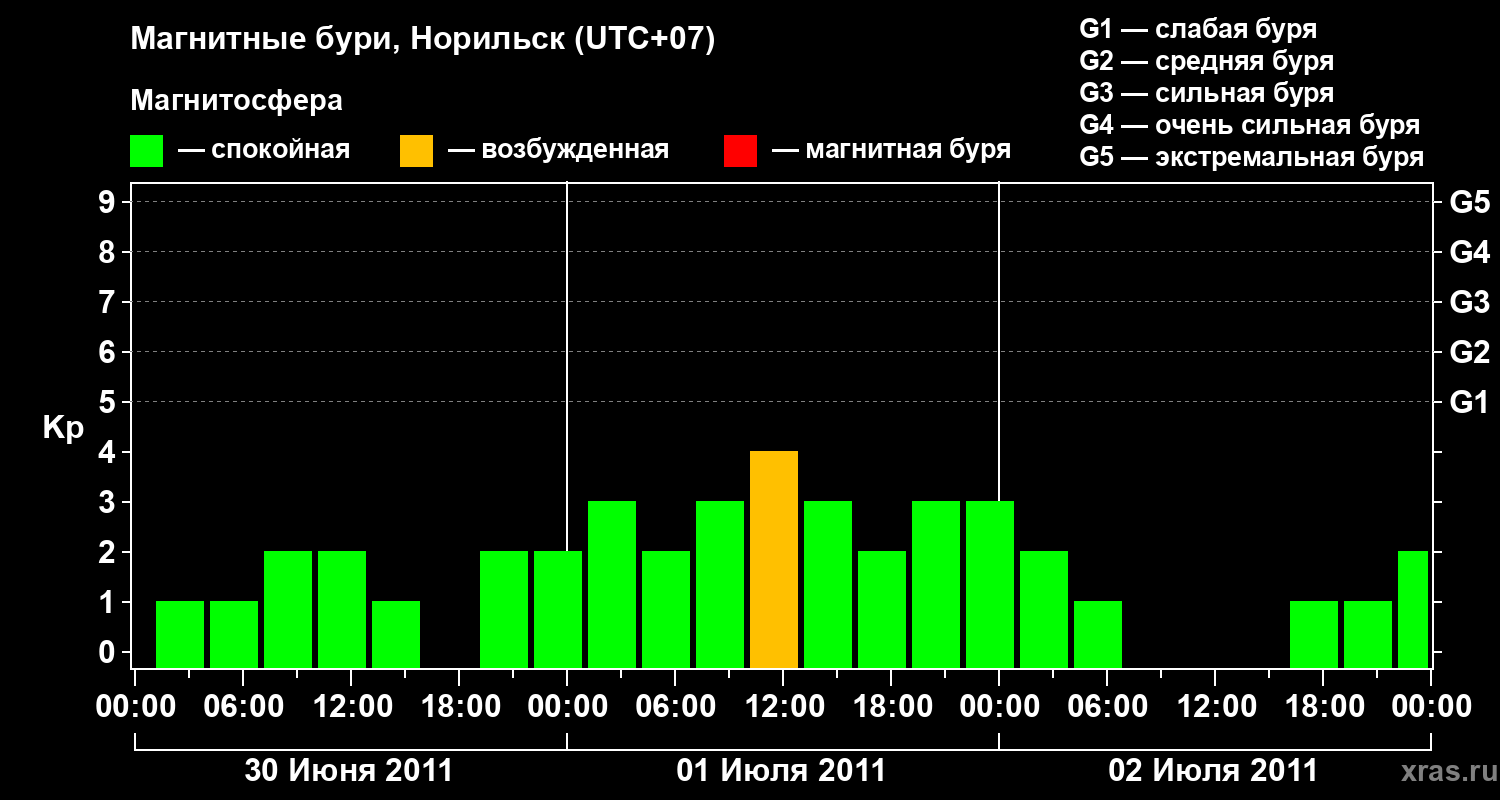1500x800 pixels.
Task: Click the 'G3' label on right axis
Action: (x=1470, y=302)
